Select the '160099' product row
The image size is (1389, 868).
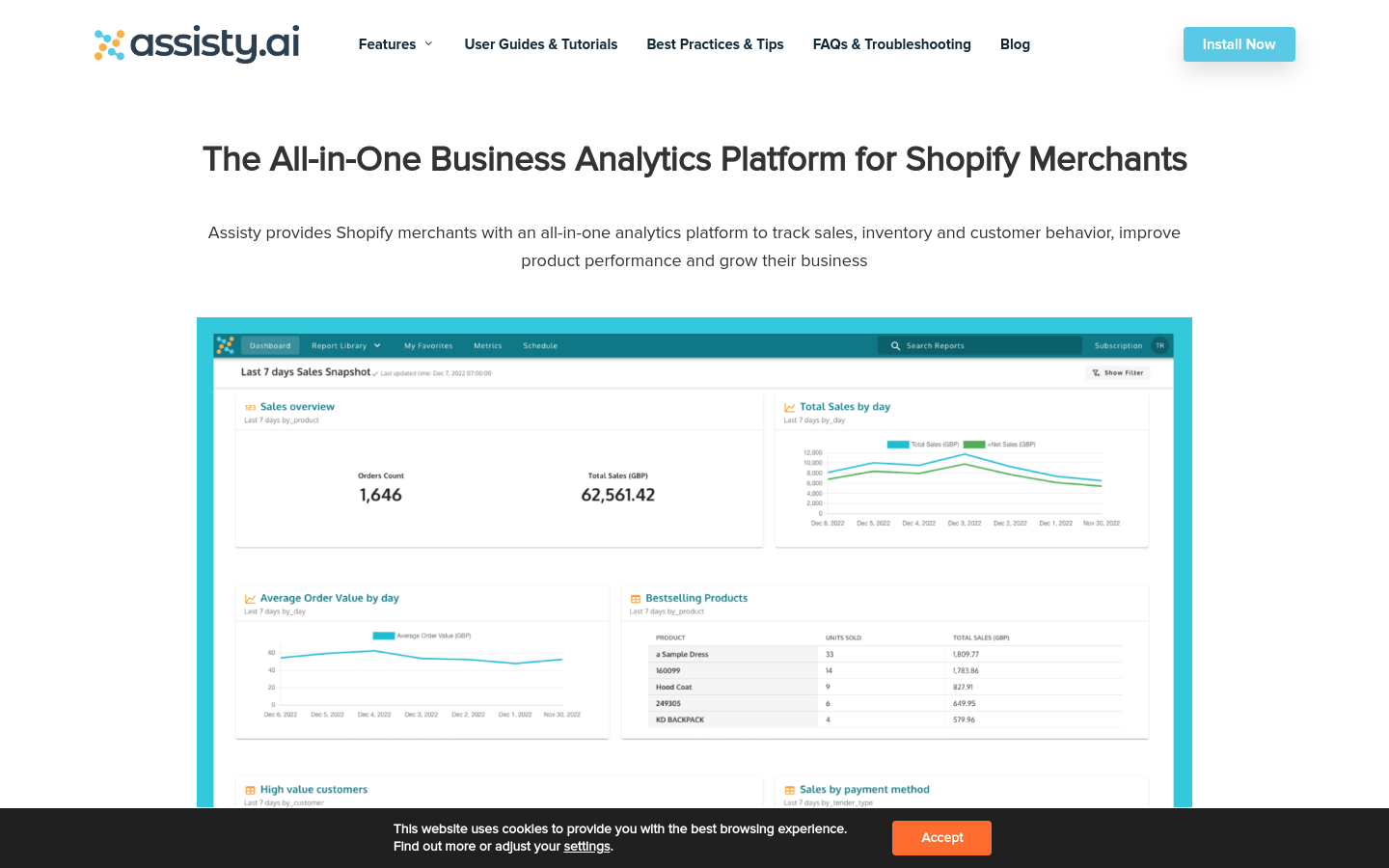click(886, 670)
